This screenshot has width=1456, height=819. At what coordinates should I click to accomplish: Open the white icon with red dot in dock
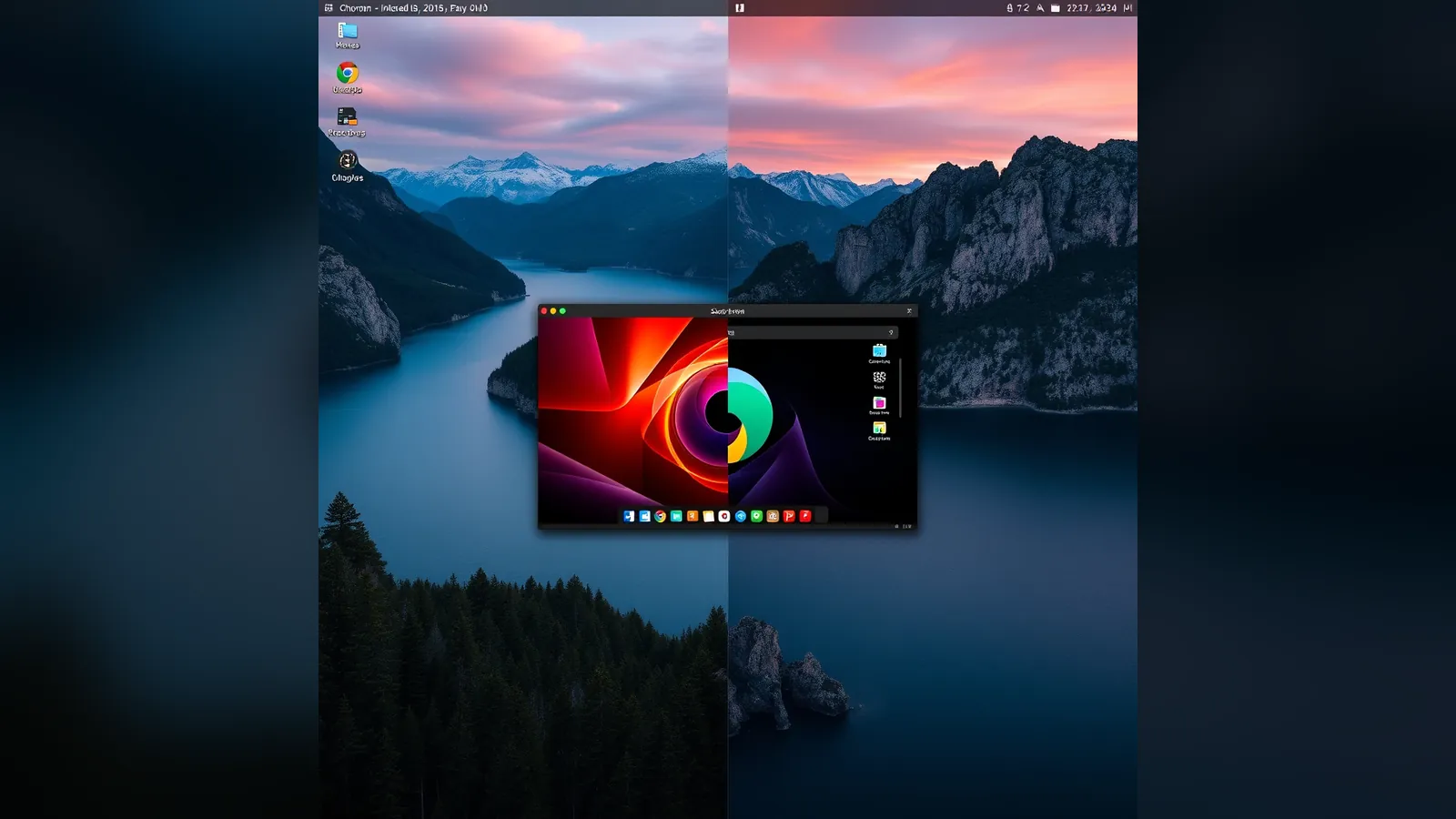[724, 516]
